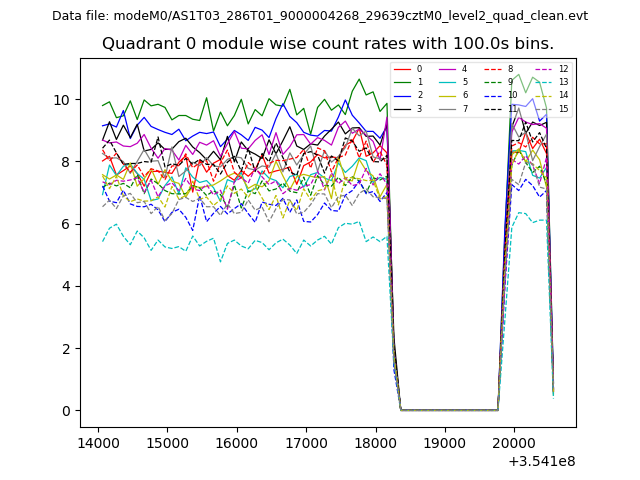Screen dimensions: 640x480
Task: Click the x-axis tick label 19000
Action: coord(445,442)
